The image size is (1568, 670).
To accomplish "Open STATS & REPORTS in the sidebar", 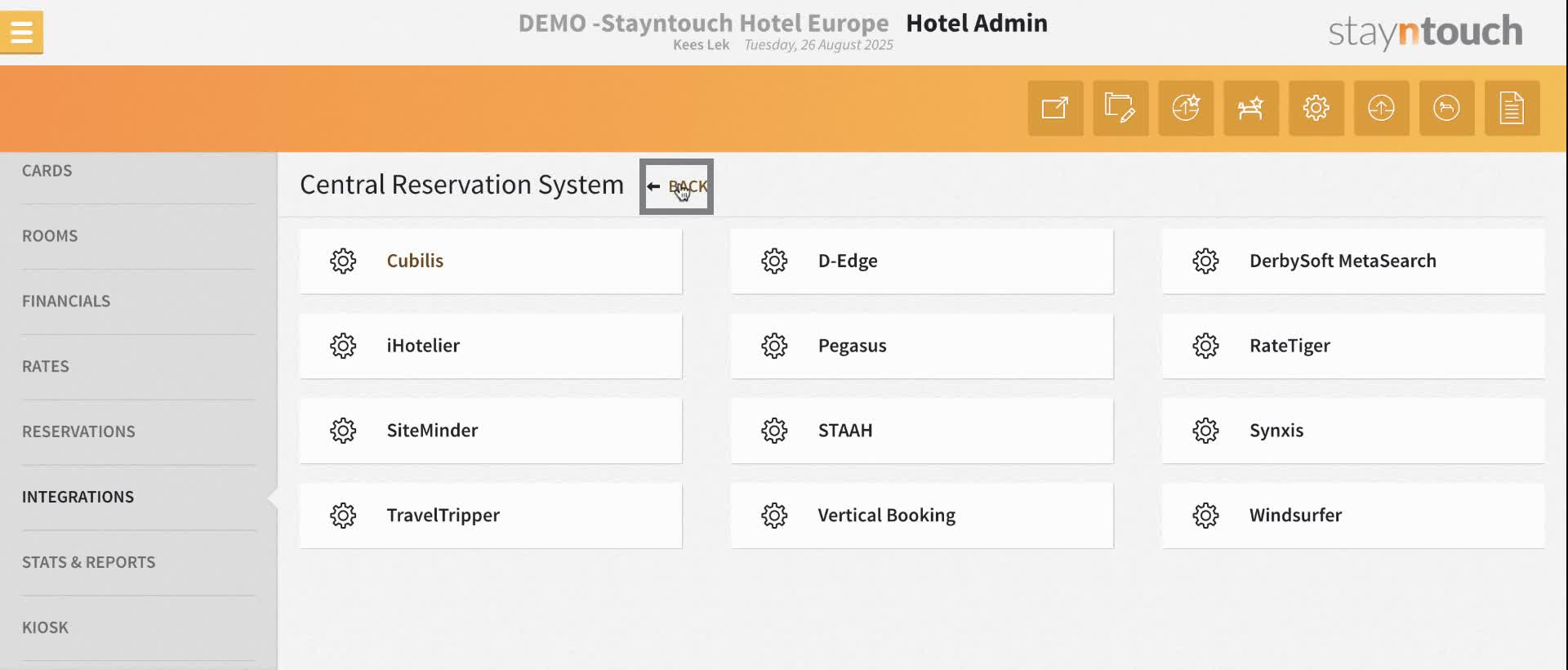I will click(88, 563).
